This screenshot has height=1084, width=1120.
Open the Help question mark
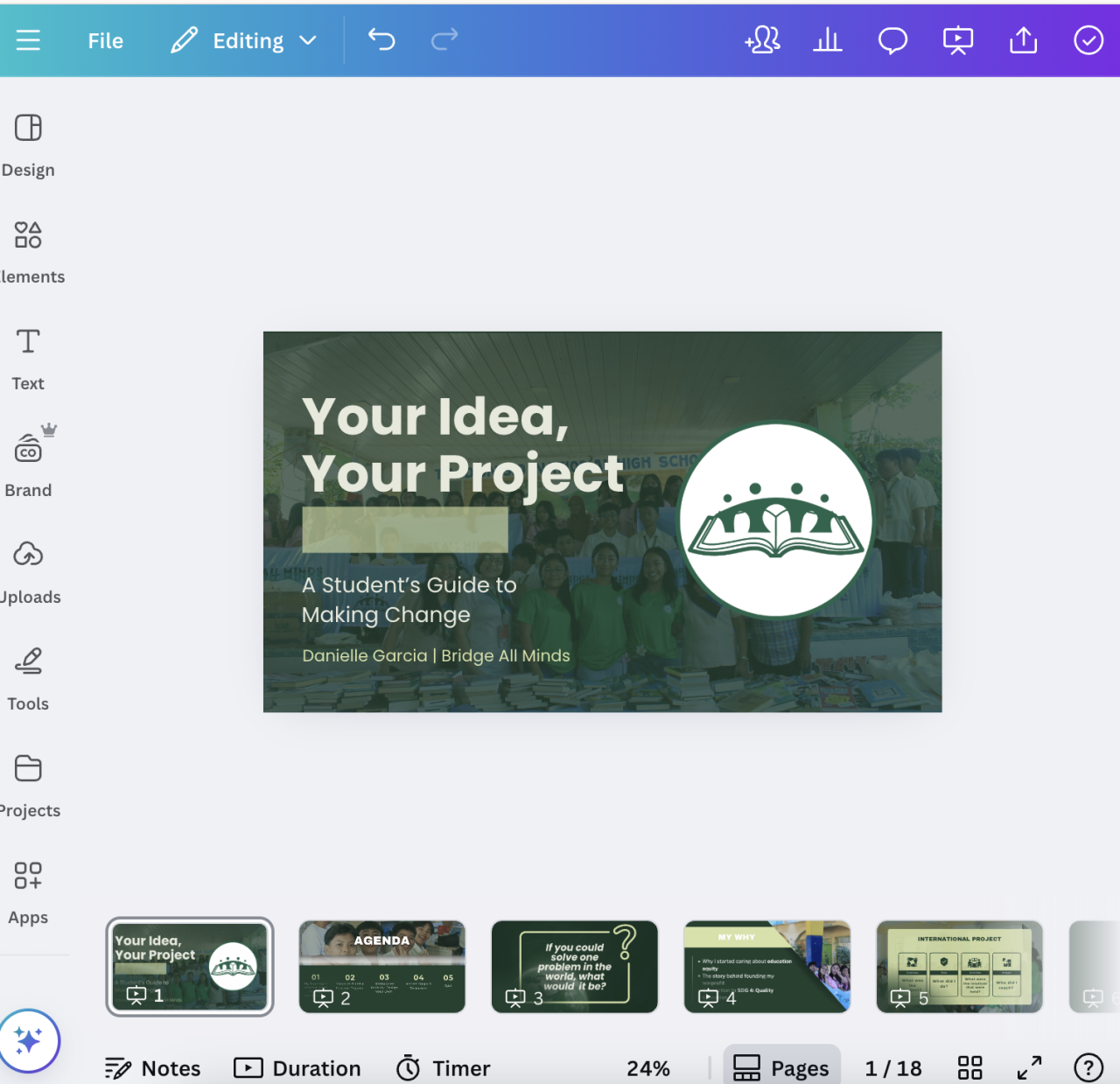1088,1068
